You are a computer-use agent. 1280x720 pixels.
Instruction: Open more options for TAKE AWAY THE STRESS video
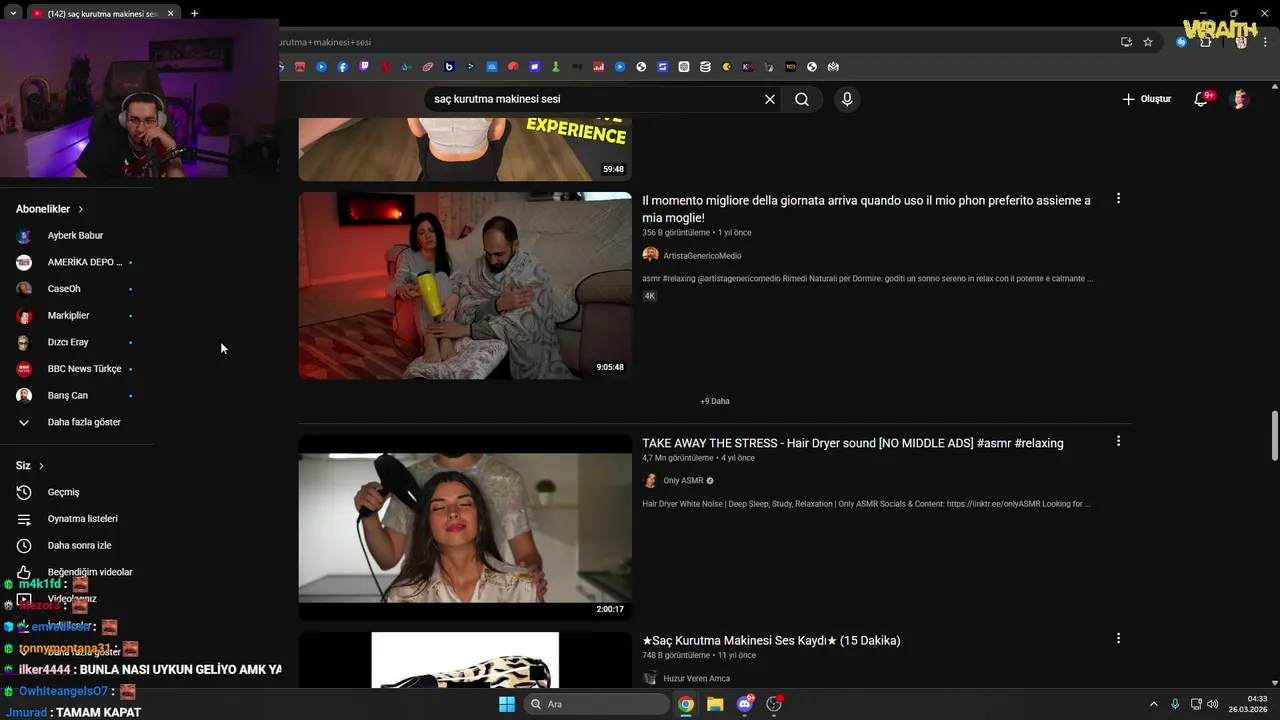pos(1118,441)
